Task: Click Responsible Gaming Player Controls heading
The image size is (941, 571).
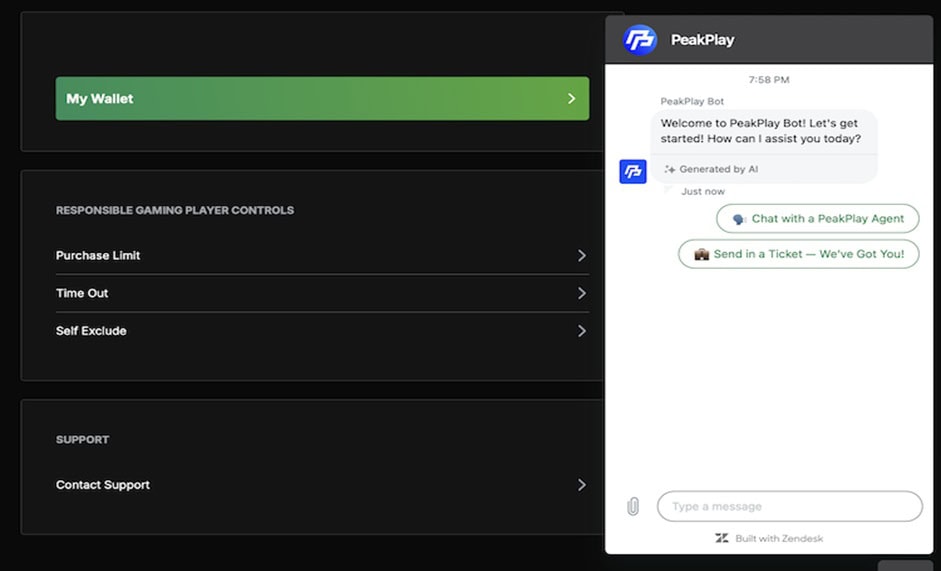Action: (175, 210)
